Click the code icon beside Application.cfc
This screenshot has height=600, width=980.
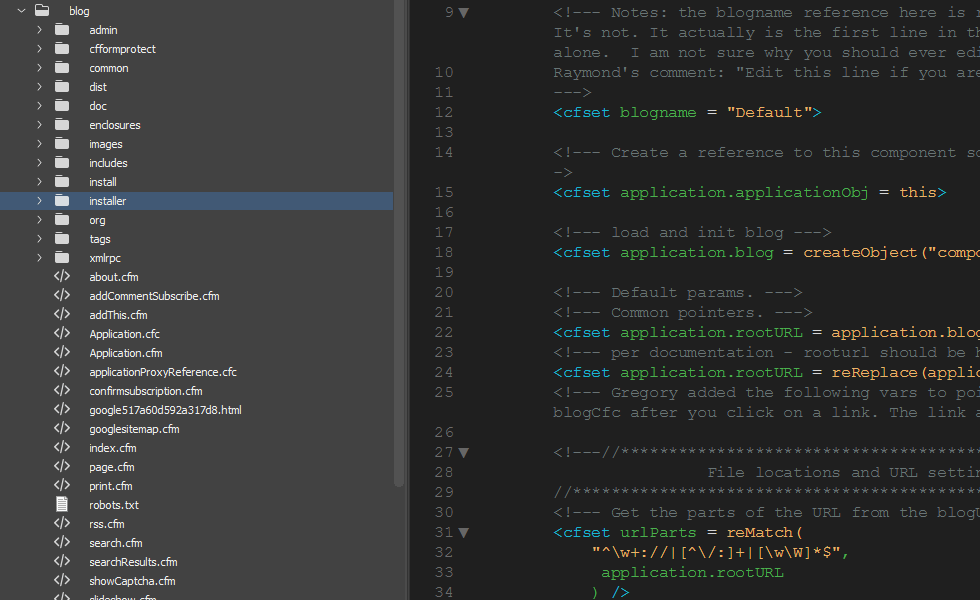tap(62, 333)
